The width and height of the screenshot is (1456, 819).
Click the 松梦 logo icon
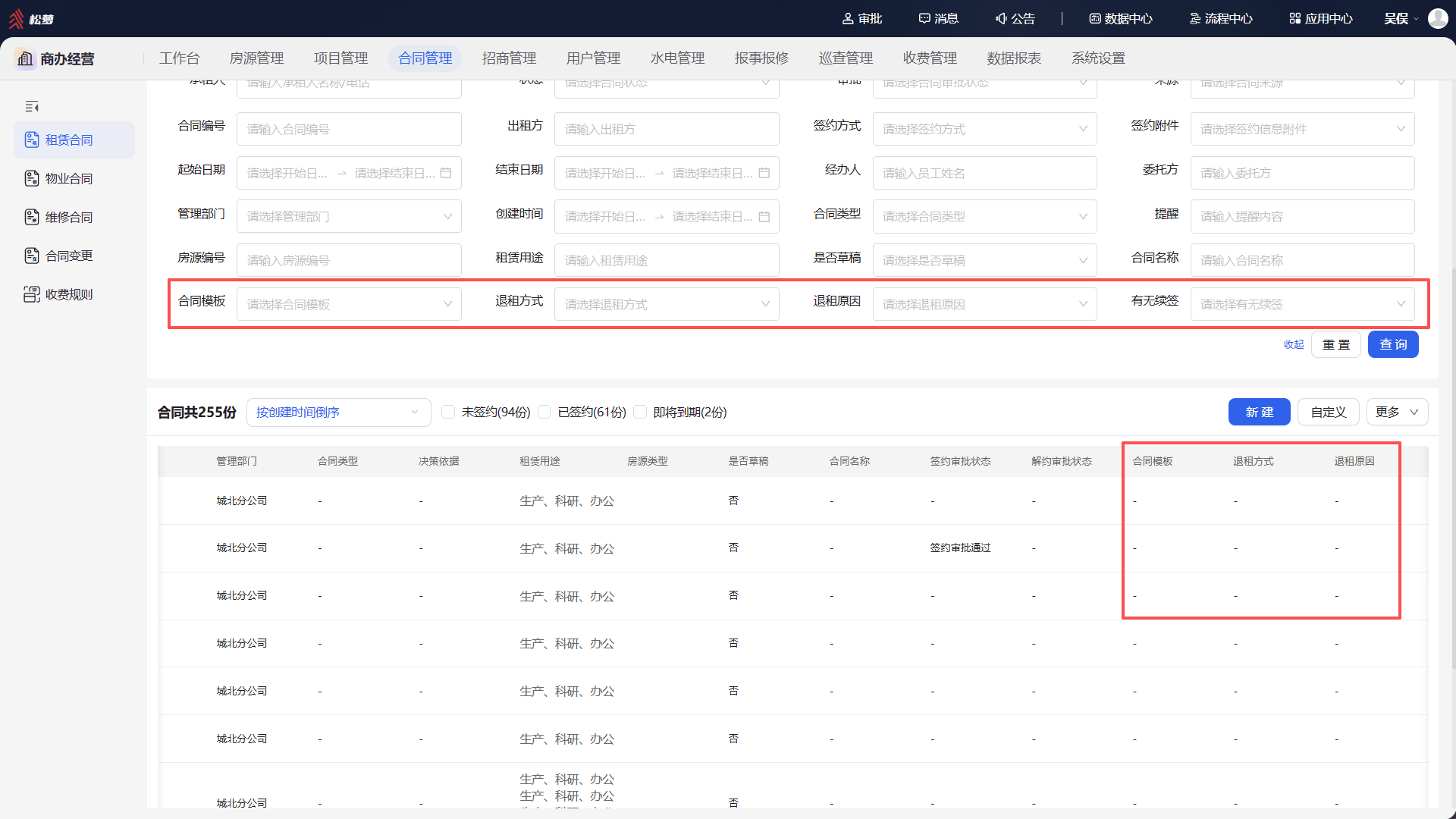pos(16,18)
